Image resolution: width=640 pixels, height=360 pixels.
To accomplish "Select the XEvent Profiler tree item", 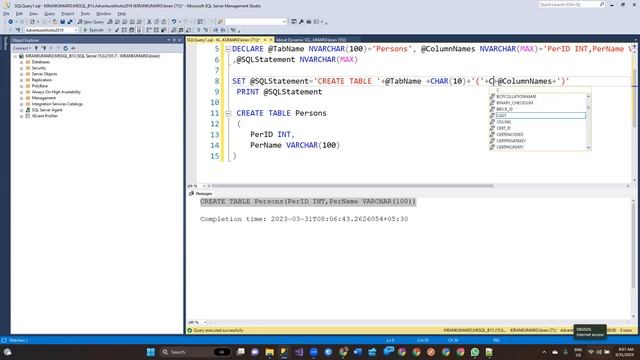I will 44,116.
